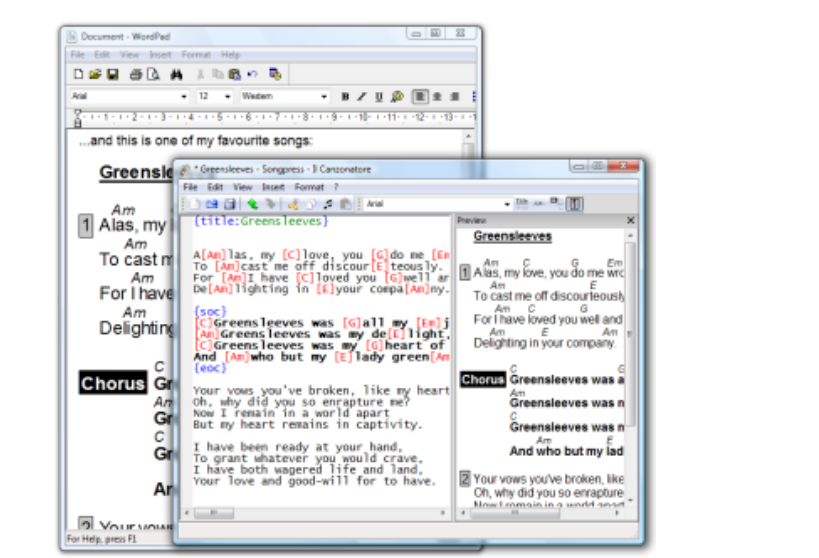The image size is (819, 558).
Task: Click {eoc} directive in Songpress editor
Action: 209,368
